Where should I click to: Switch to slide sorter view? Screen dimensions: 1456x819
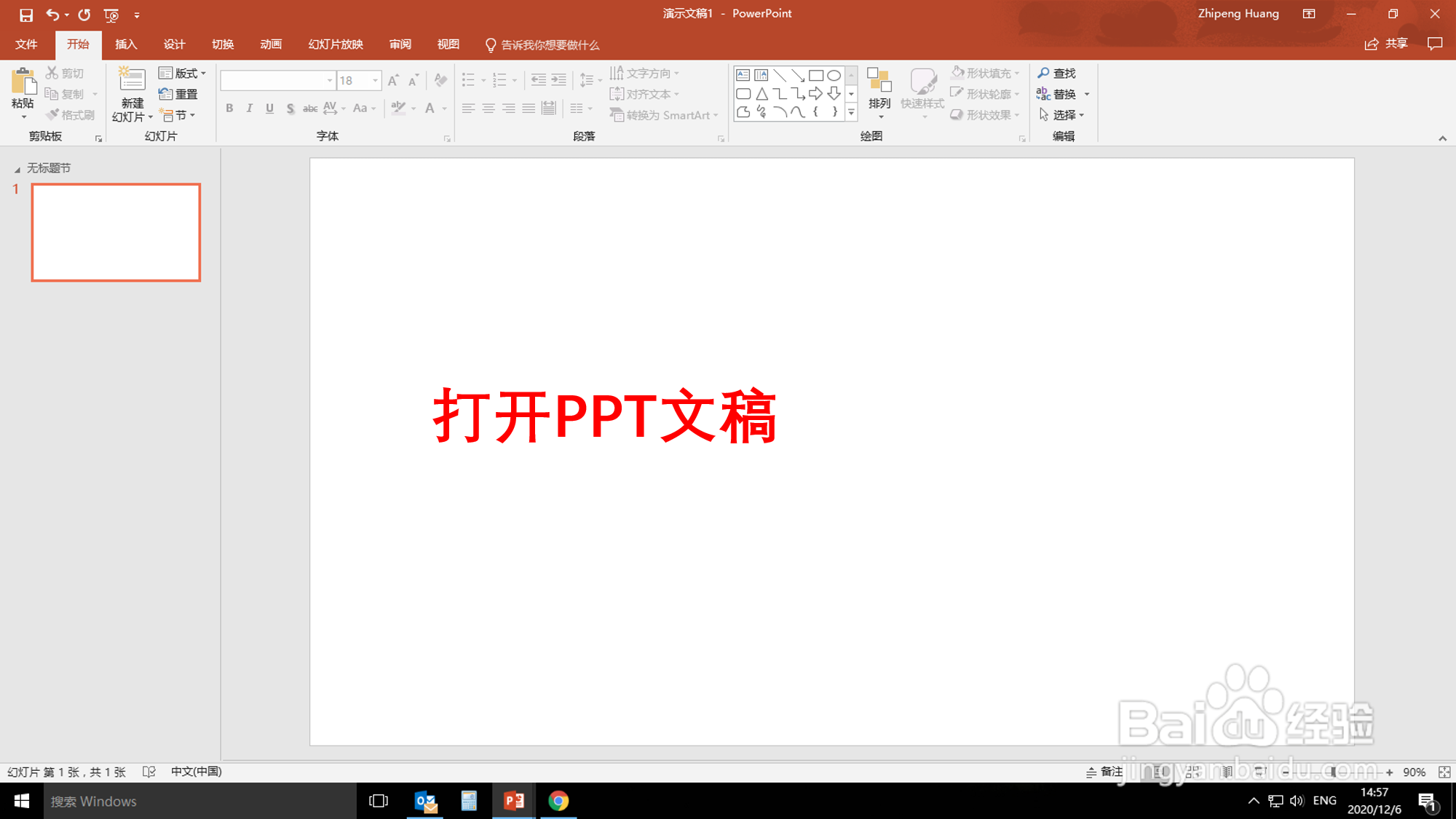1193,772
